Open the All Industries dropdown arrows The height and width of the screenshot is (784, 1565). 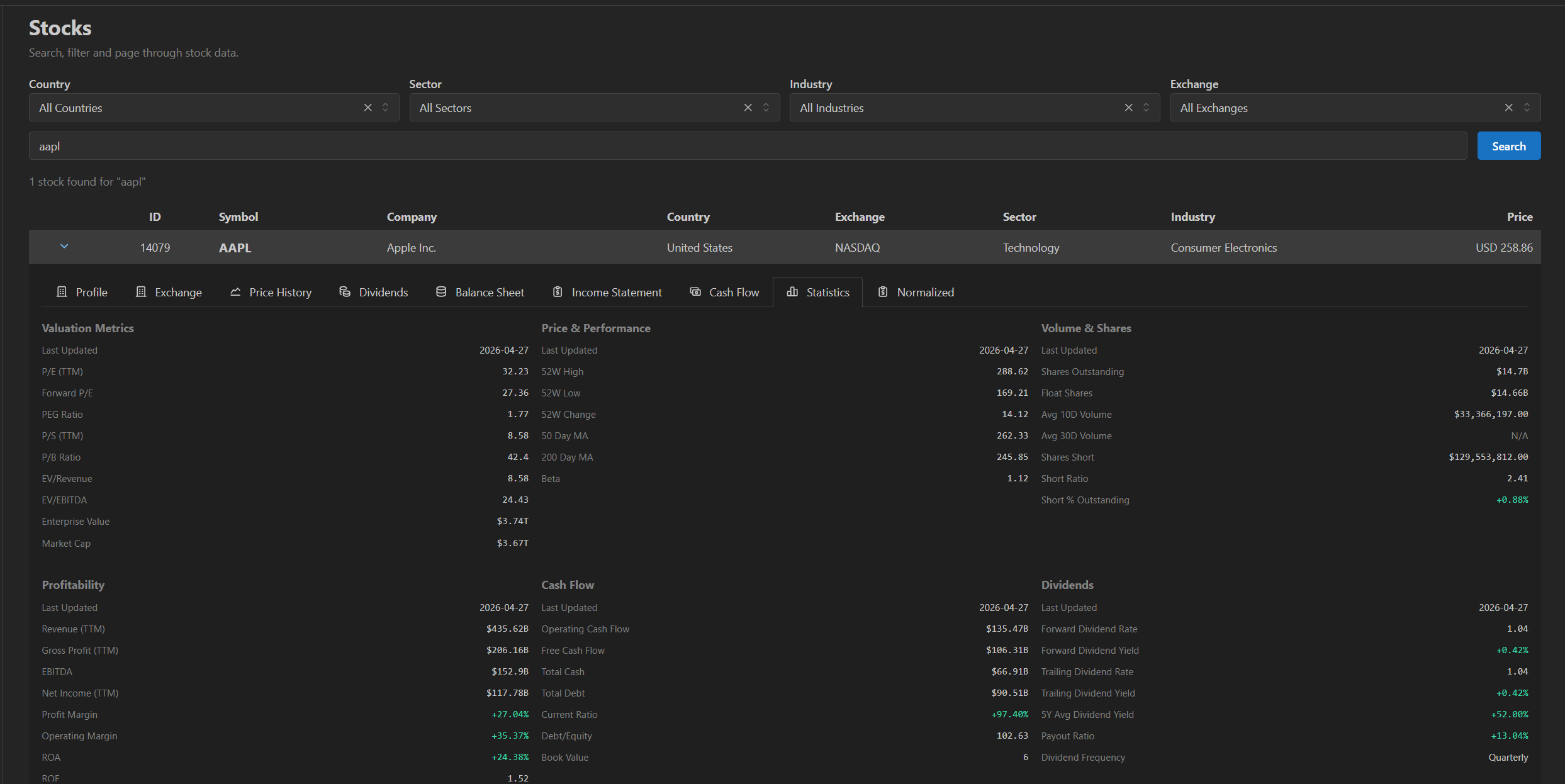(x=1147, y=108)
